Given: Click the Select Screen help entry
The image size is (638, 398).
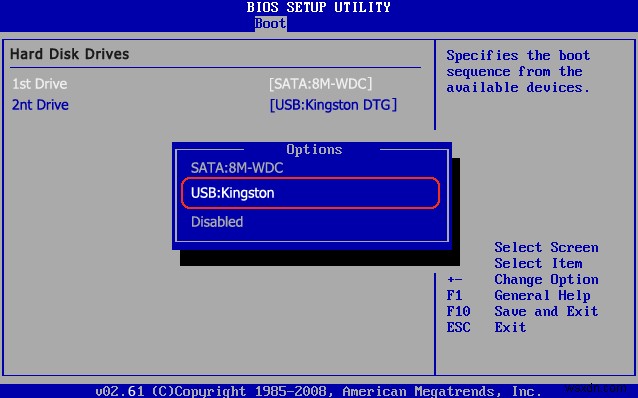Looking at the screenshot, I should click(546, 247).
